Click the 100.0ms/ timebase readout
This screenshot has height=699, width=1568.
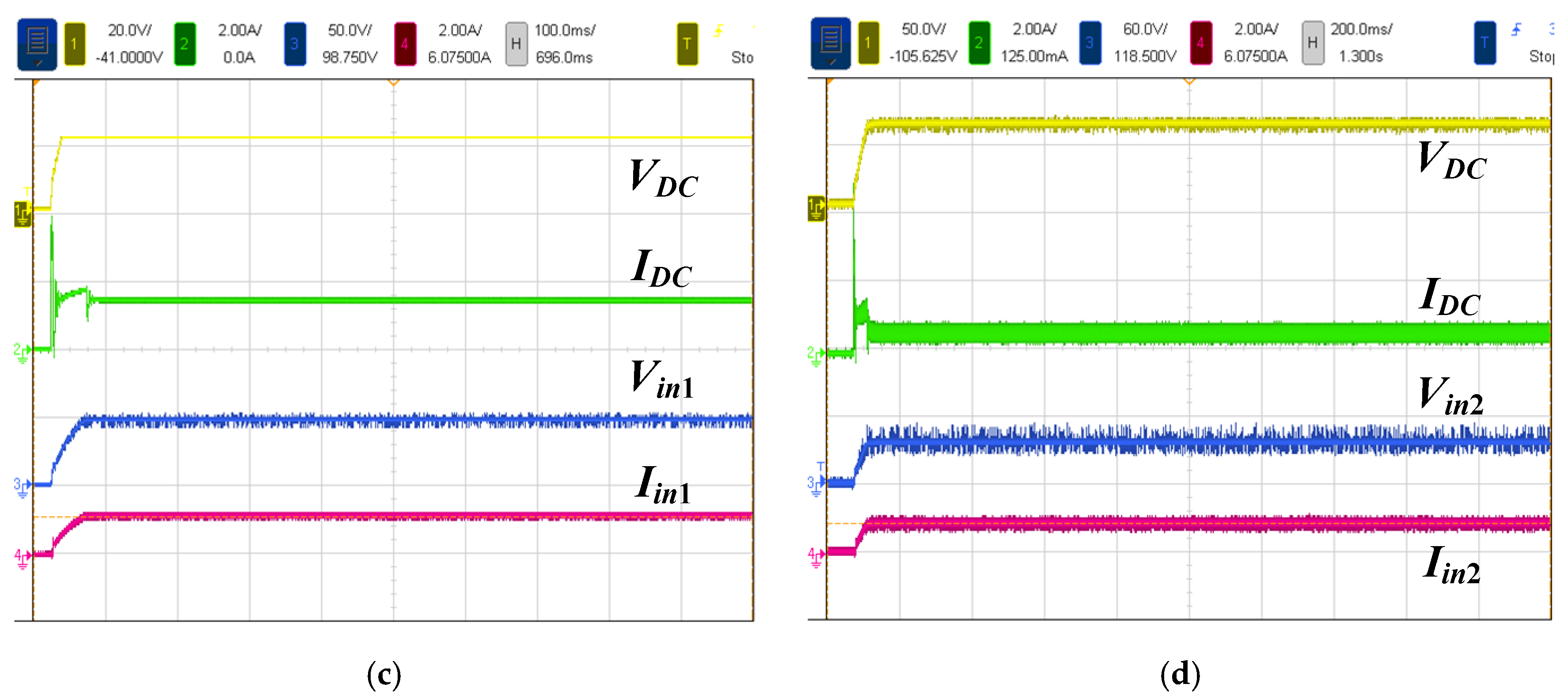point(565,30)
